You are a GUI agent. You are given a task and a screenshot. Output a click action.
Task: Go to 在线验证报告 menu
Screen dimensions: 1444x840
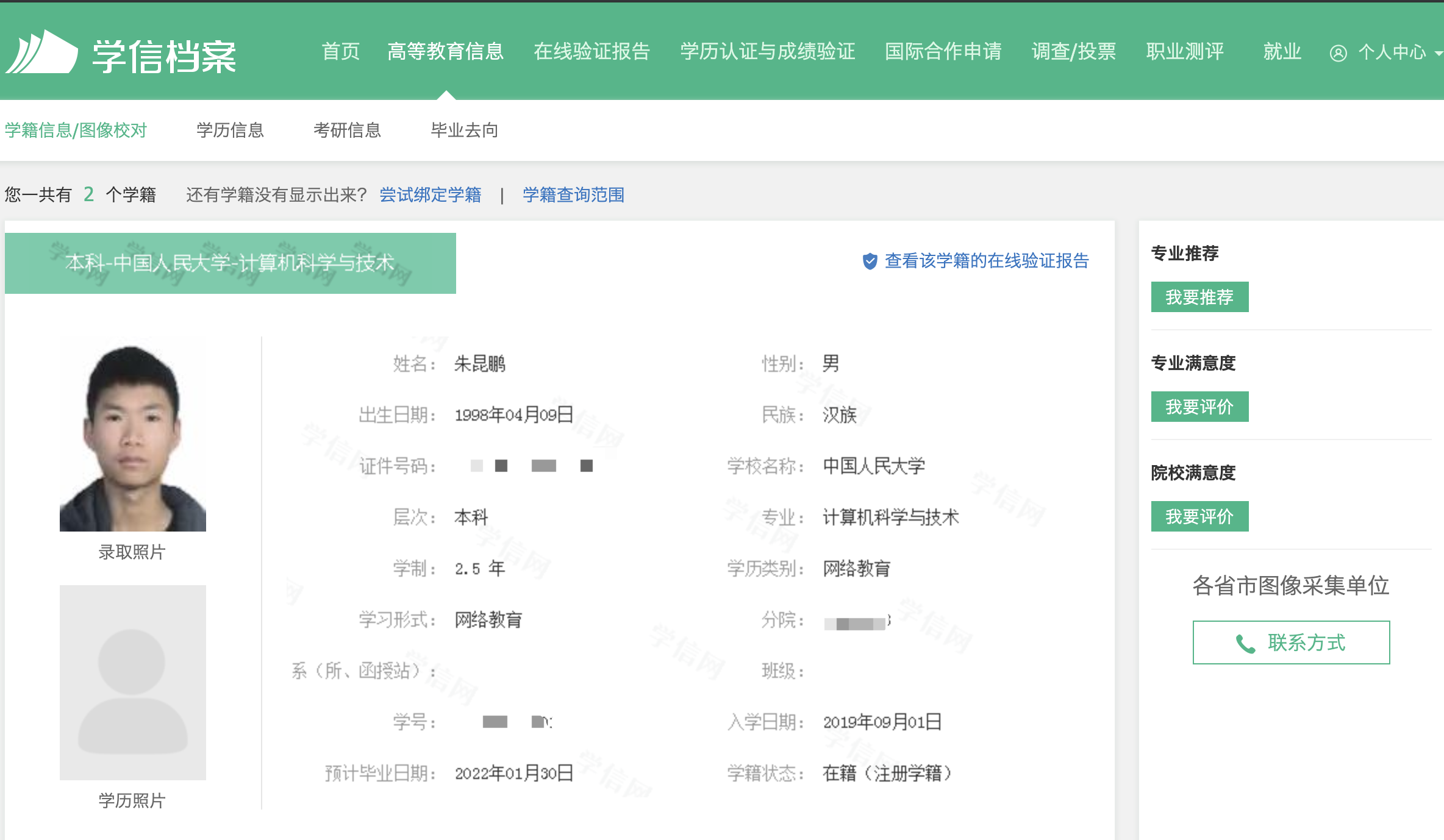click(x=592, y=52)
